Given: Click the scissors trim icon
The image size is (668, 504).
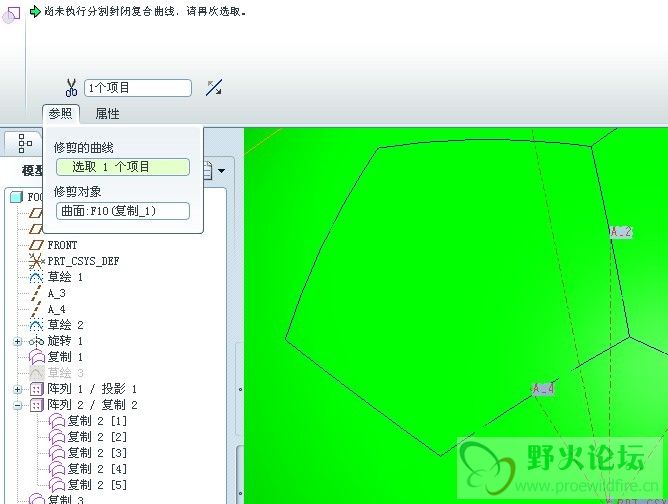Looking at the screenshot, I should point(71,88).
